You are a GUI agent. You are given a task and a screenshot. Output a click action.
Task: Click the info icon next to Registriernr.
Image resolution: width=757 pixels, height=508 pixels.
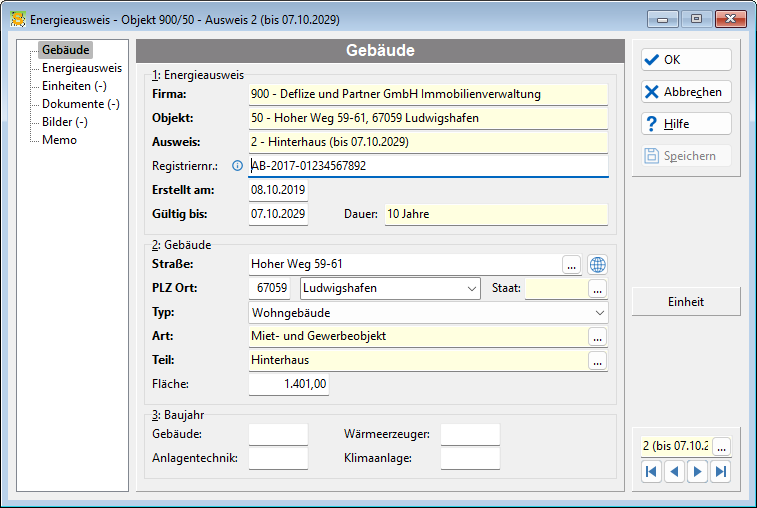237,166
